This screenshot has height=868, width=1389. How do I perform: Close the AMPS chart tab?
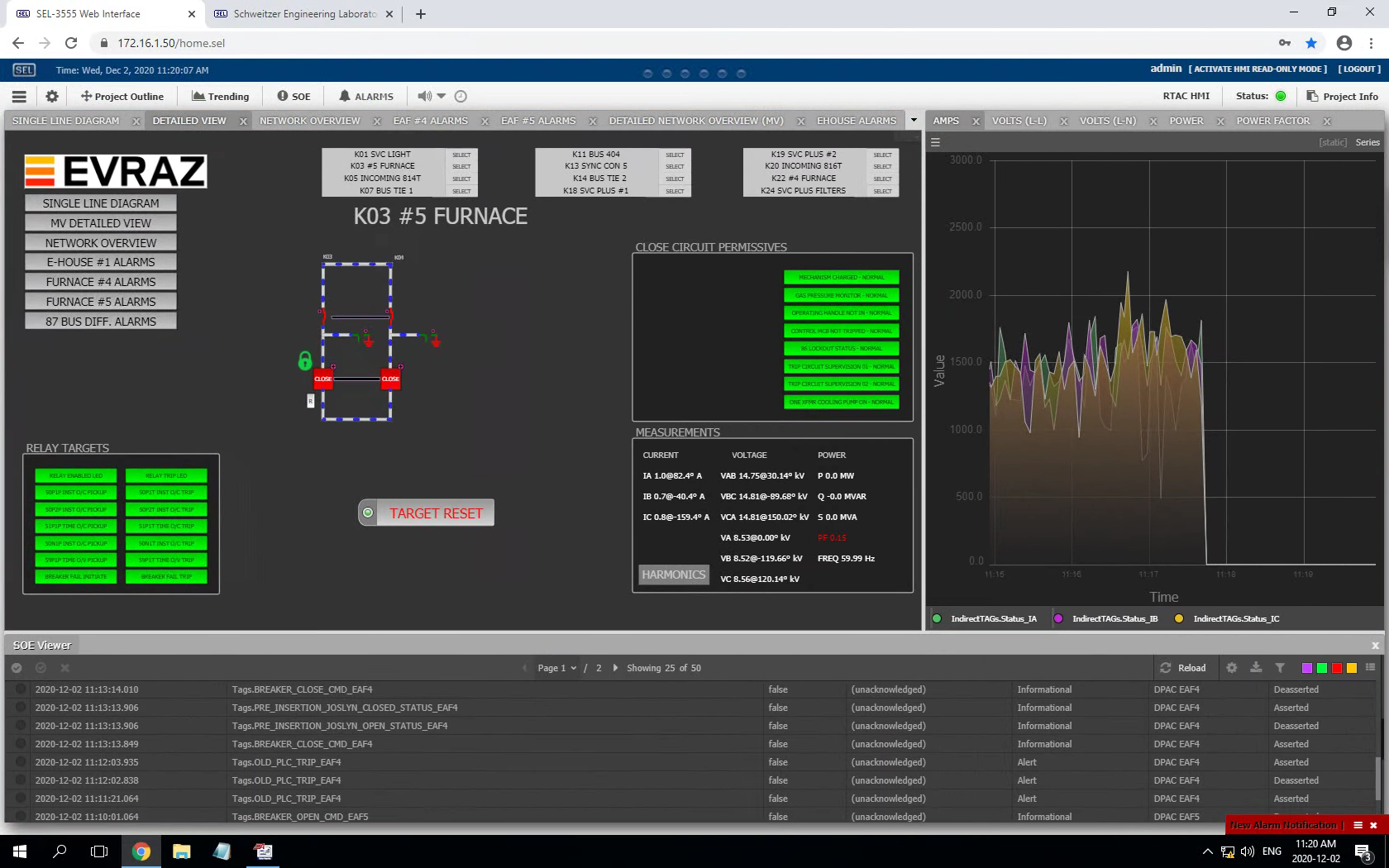click(976, 122)
